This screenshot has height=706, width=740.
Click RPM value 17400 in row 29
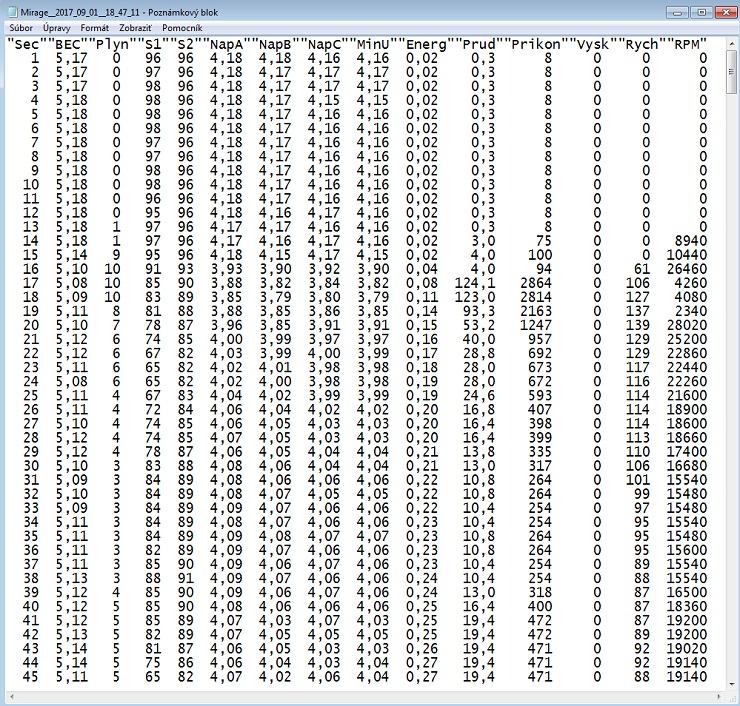tap(686, 452)
